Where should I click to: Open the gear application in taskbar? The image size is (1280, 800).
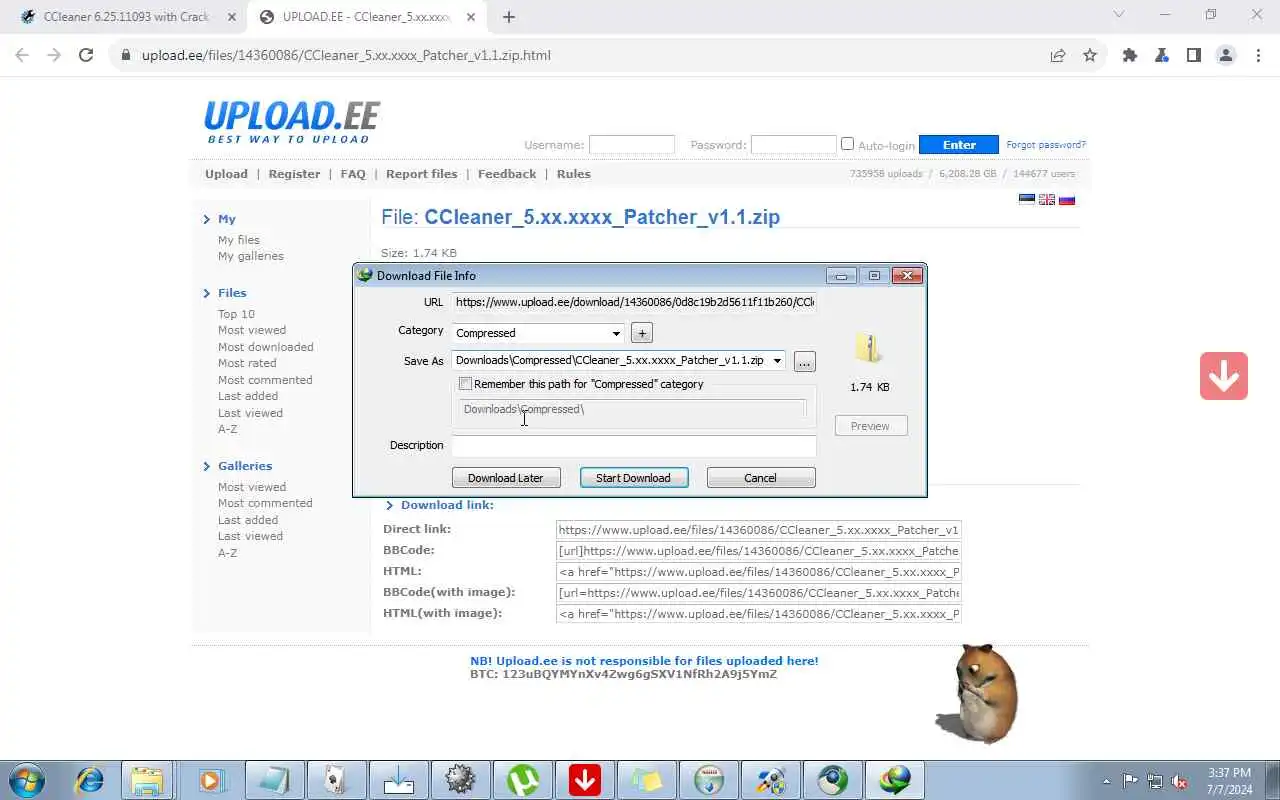pyautogui.click(x=460, y=780)
